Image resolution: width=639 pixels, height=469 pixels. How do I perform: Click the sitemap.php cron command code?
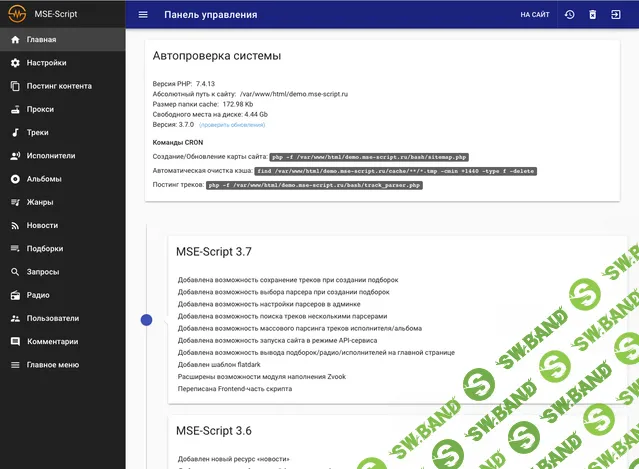(x=369, y=157)
